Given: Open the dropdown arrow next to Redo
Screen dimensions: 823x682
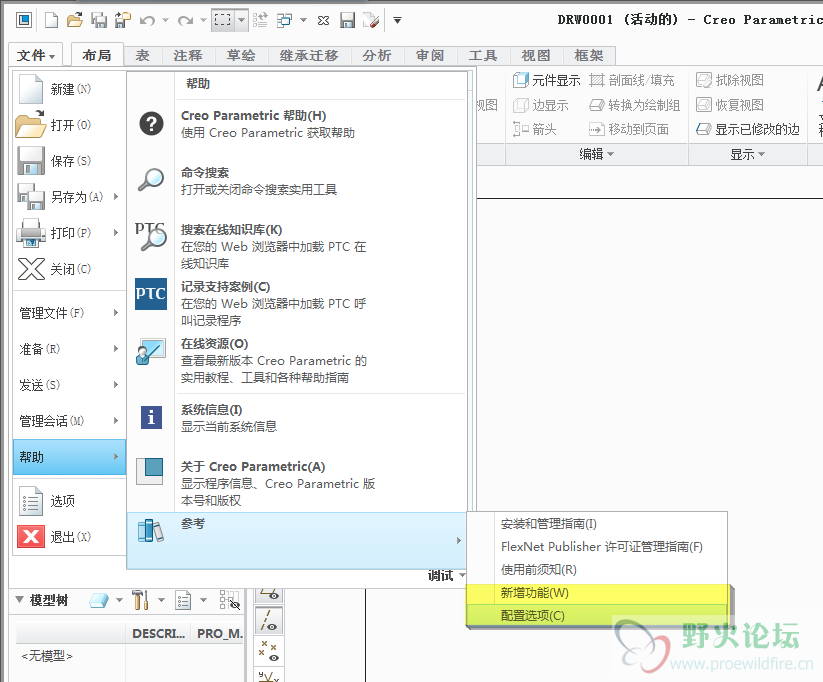Looking at the screenshot, I should point(203,20).
